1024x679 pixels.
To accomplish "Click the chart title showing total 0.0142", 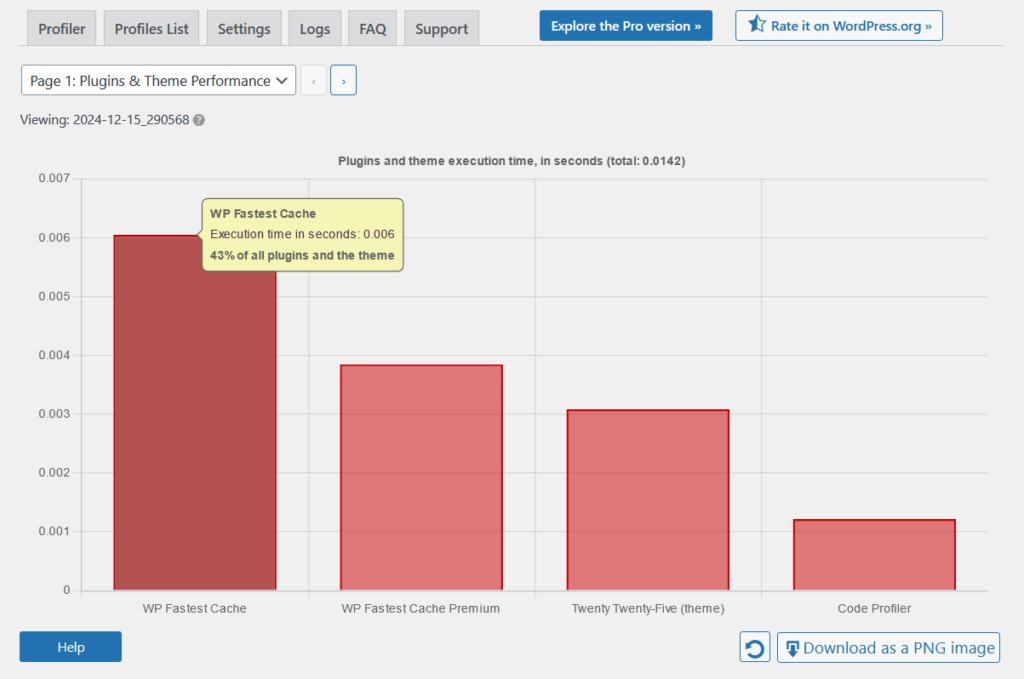I will [x=511, y=161].
